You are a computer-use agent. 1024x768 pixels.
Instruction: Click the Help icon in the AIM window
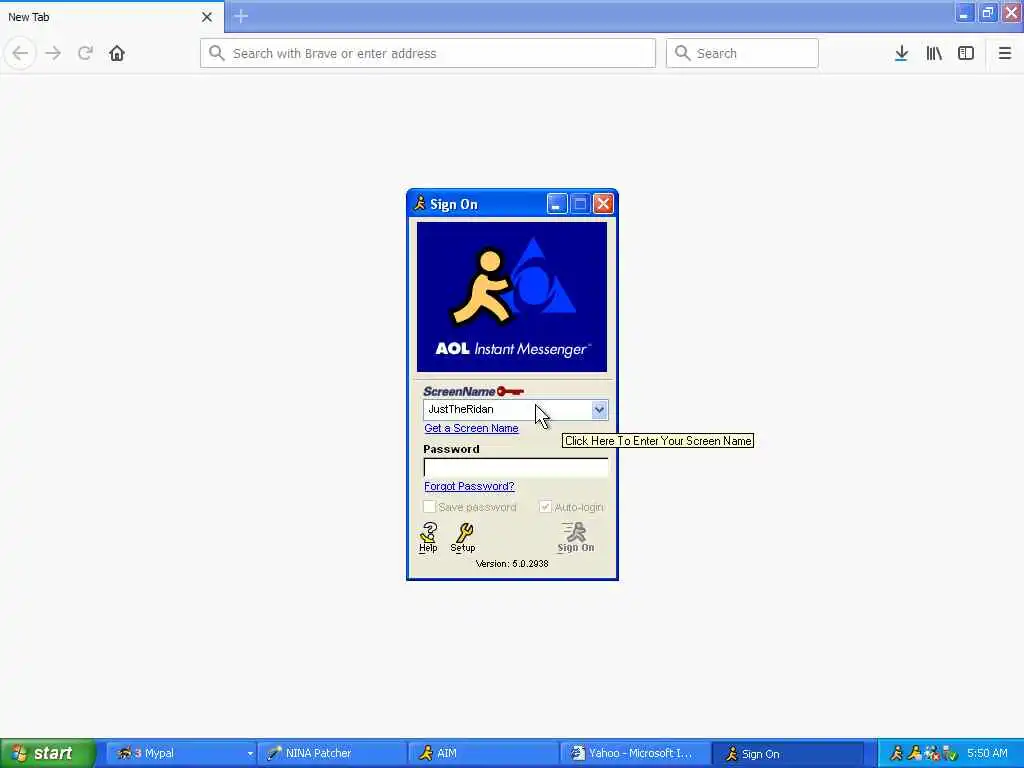tap(428, 537)
